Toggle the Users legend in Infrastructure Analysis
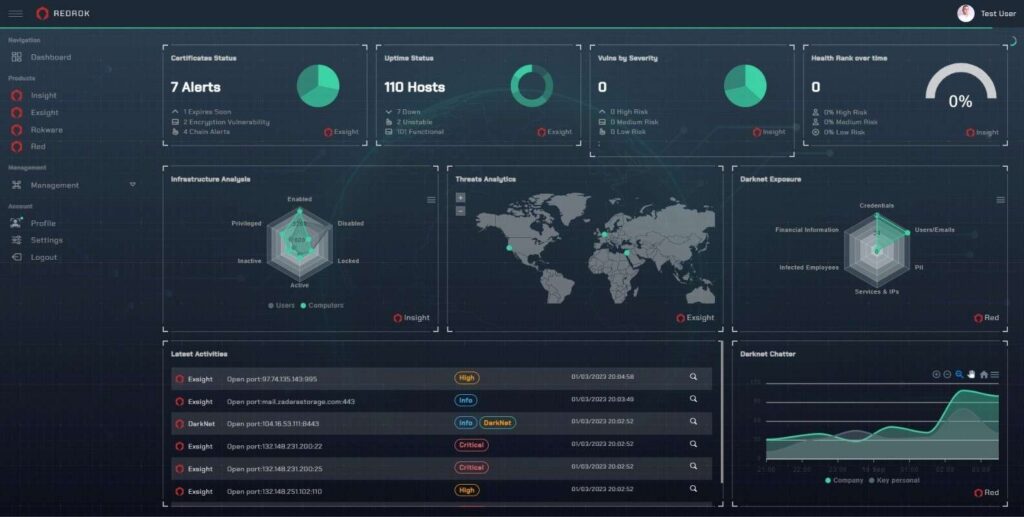1024x517 pixels. pos(281,306)
